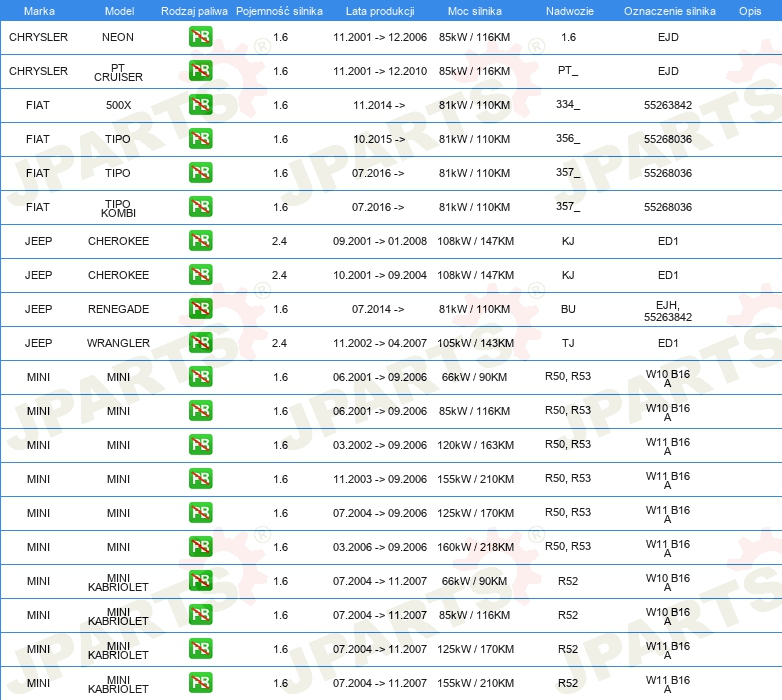Viewport: 782px width, 700px height.
Task: Click the Marka column header
Action: 39,11
